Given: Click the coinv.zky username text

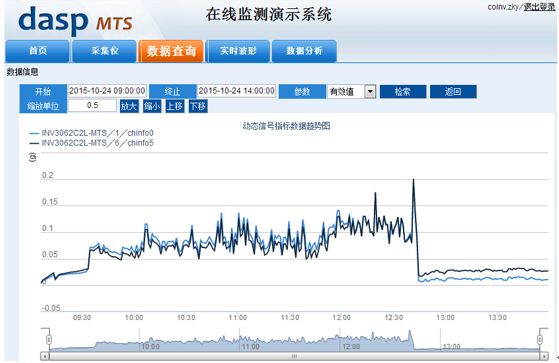Looking at the screenshot, I should coord(504,7).
